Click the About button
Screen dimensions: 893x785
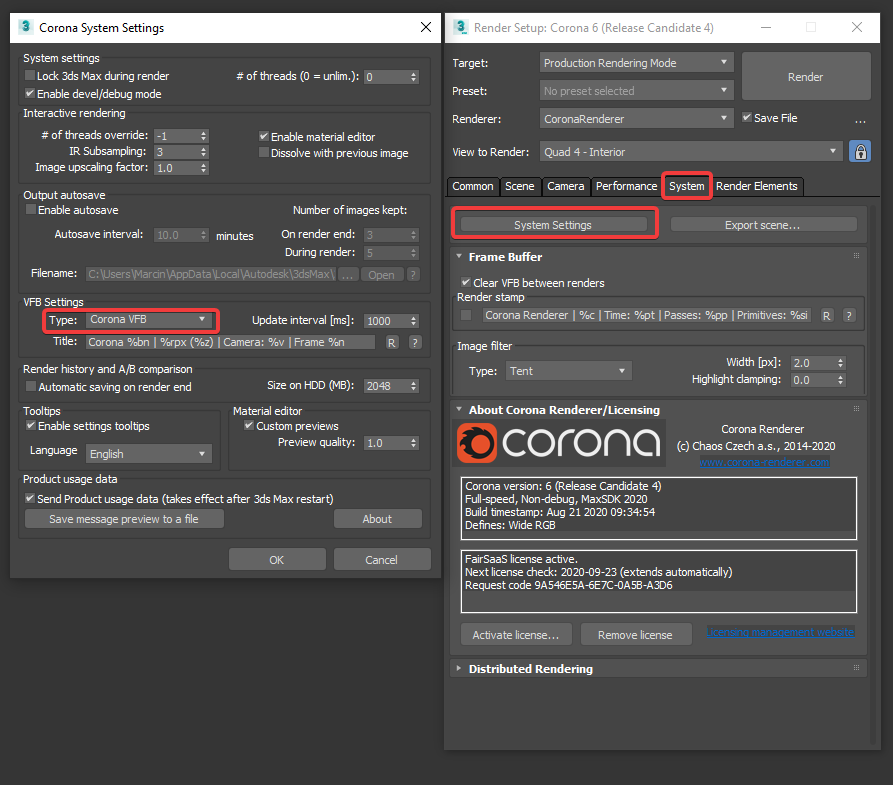(378, 519)
